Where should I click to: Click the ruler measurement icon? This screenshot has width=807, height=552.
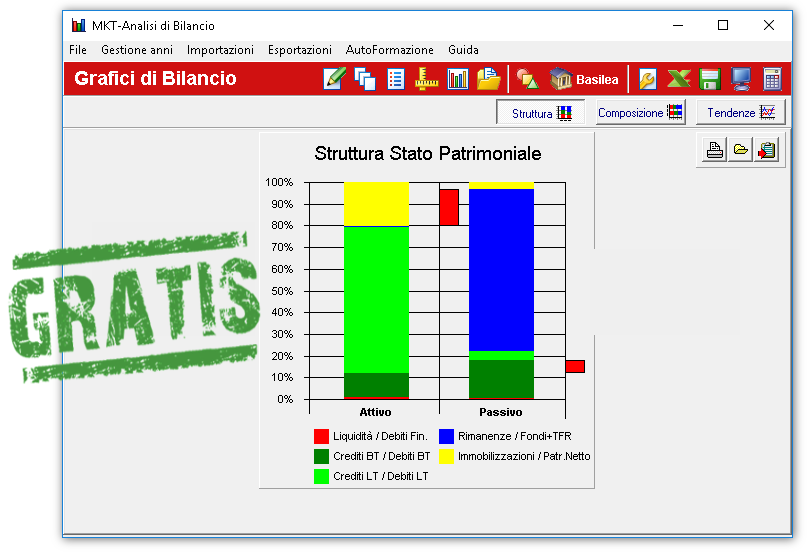coord(427,79)
